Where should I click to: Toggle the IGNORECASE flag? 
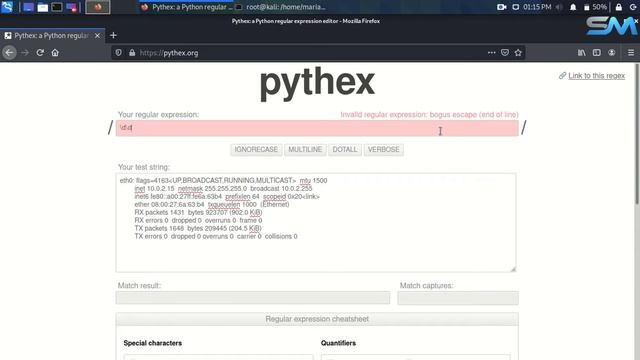click(256, 149)
